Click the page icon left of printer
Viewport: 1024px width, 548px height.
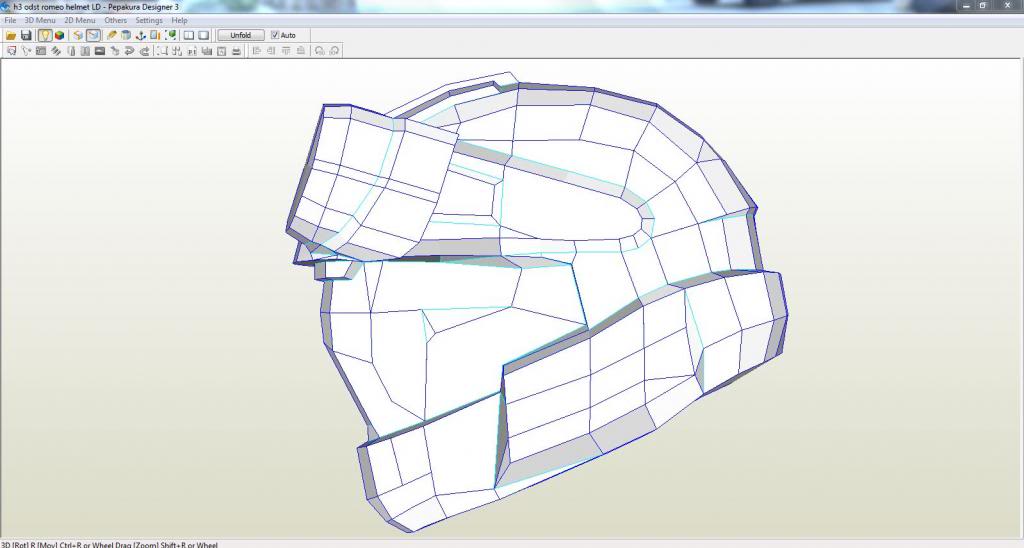tap(221, 51)
